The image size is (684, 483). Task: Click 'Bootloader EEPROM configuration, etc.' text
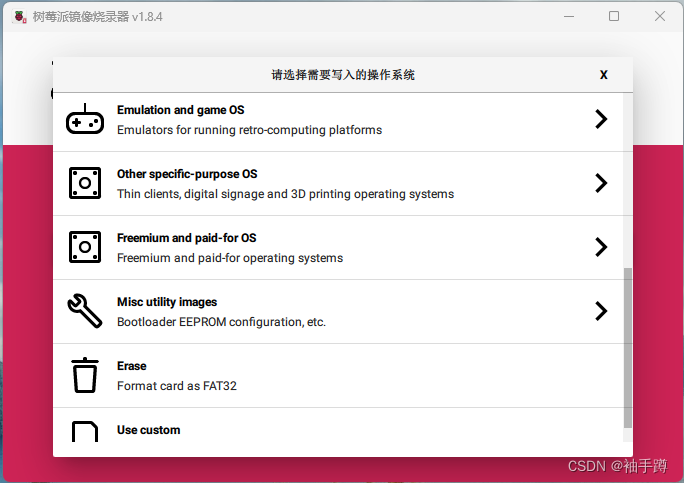(221, 322)
